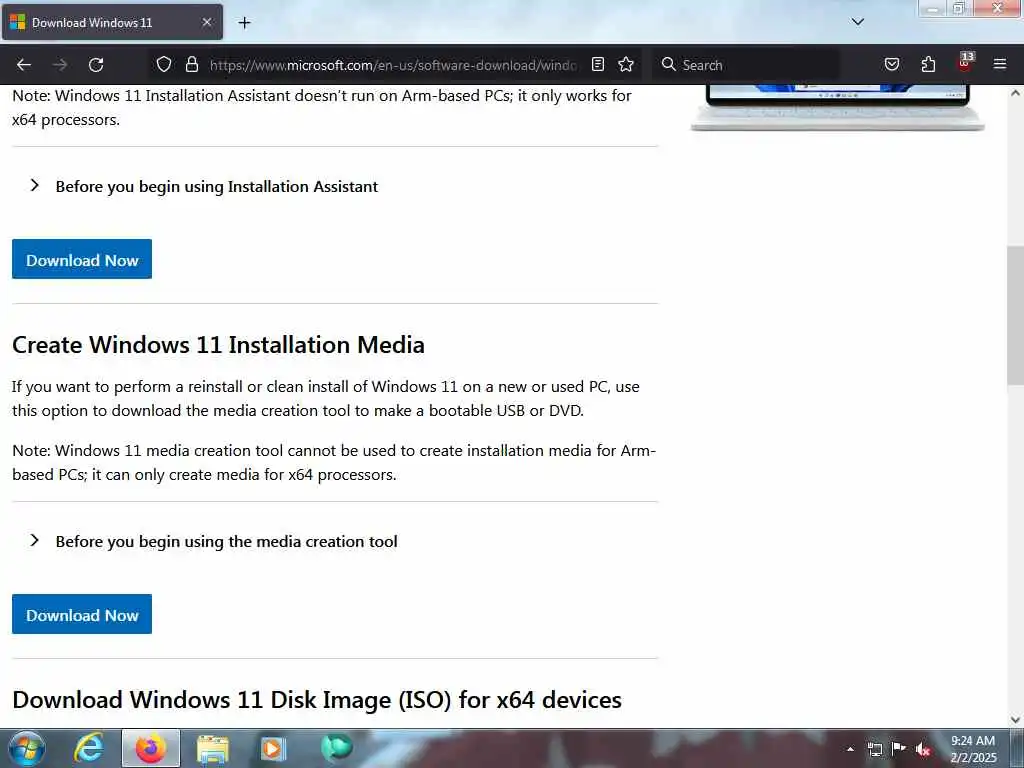Click the laptop image thumbnail
This screenshot has height=768, width=1024.
(838, 108)
